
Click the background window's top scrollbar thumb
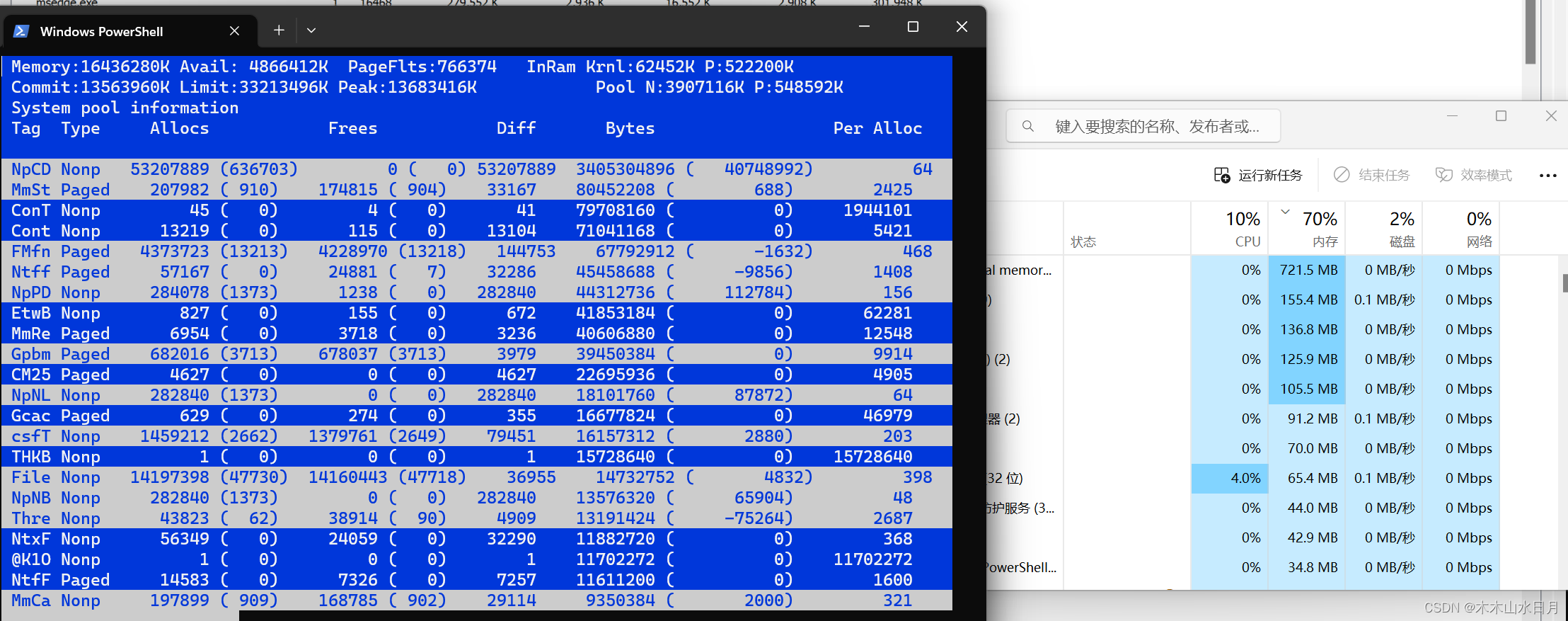pos(1530,32)
